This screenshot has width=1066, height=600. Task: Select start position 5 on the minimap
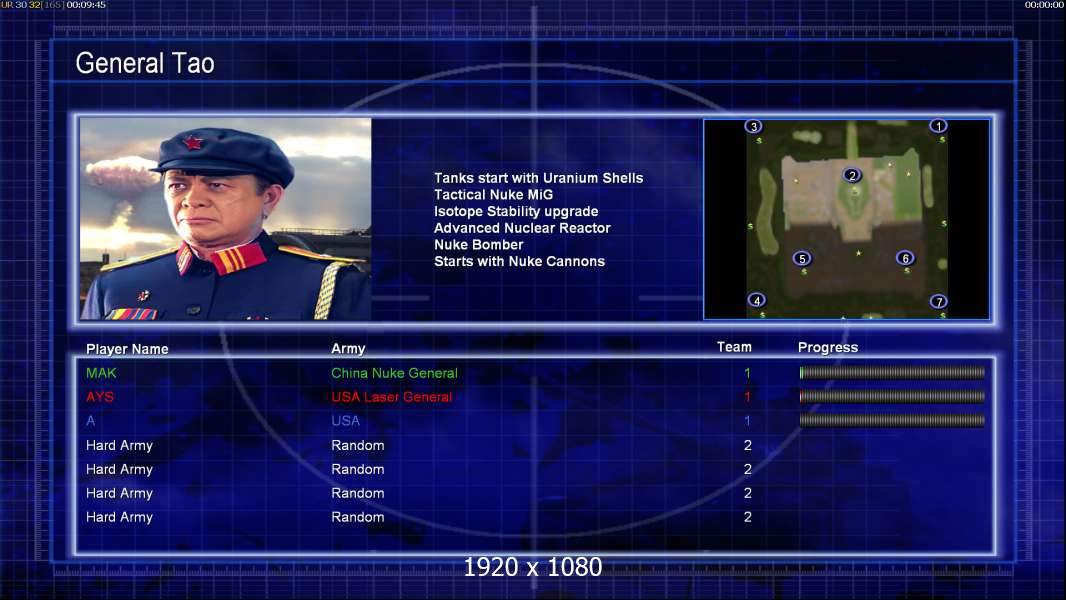[x=802, y=258]
